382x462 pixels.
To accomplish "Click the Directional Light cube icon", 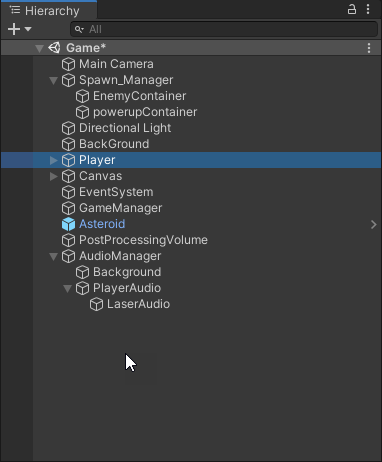I will [68, 128].
